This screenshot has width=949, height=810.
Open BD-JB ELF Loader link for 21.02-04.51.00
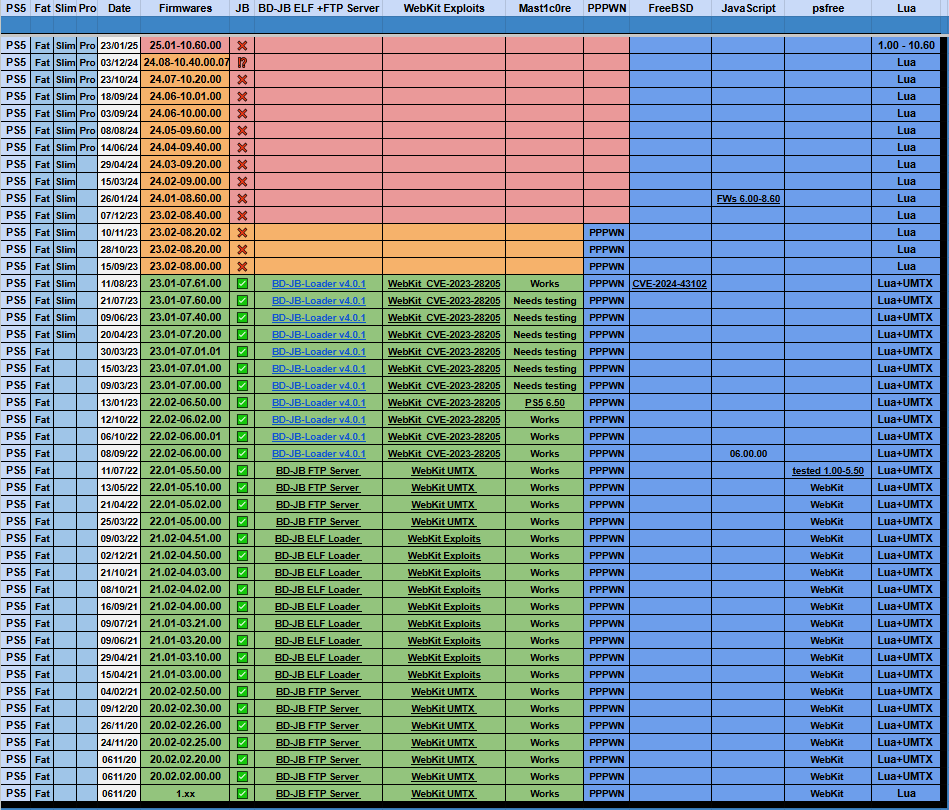(318, 538)
